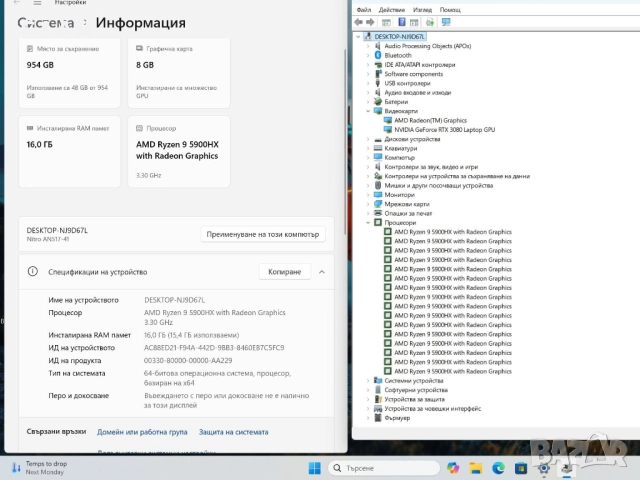The image size is (640, 480).
Task: Open the Copilot icon on the taskbar
Action: 454,468
